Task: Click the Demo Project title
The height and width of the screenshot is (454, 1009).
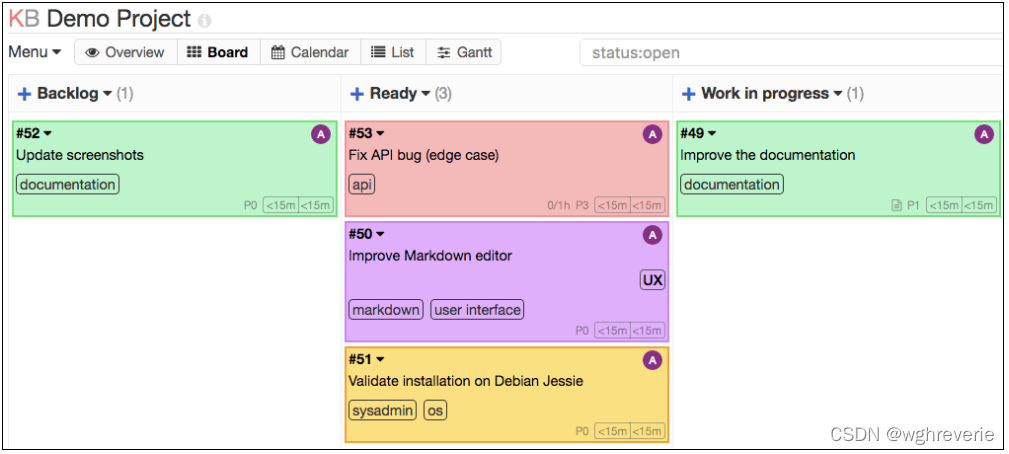Action: 119,19
